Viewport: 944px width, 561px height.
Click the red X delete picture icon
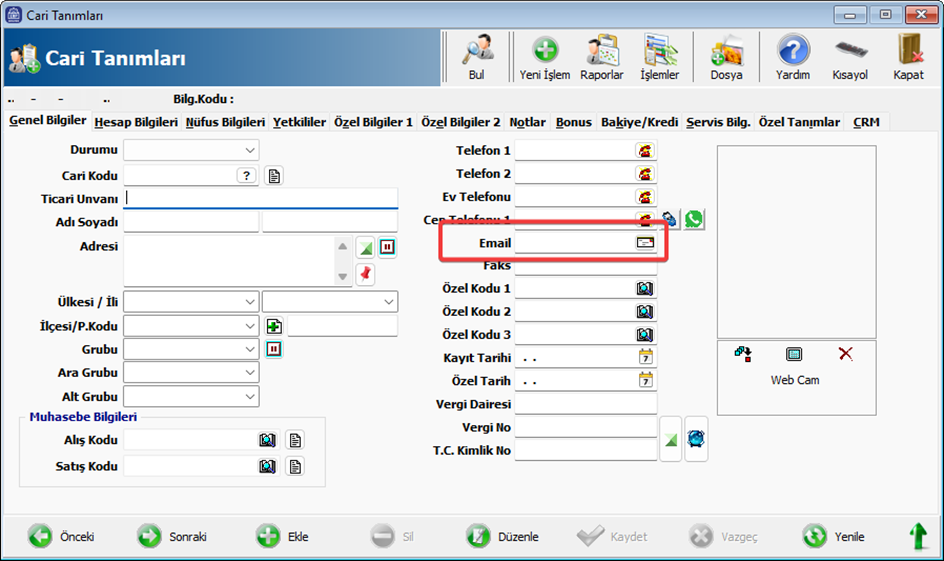click(x=845, y=354)
